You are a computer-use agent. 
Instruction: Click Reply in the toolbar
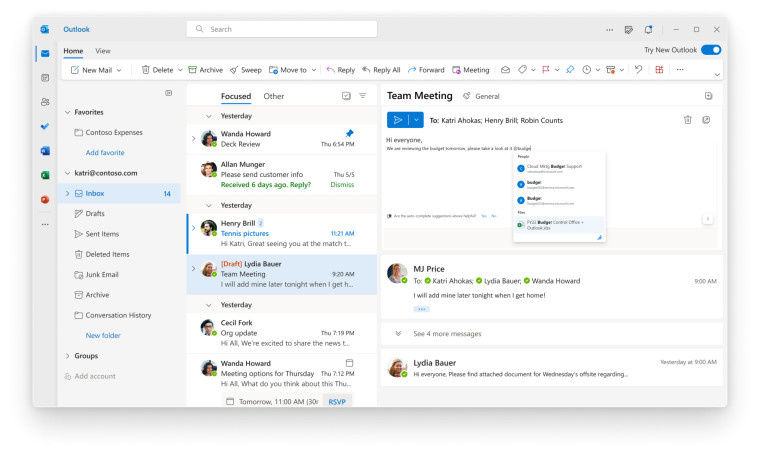(340, 70)
